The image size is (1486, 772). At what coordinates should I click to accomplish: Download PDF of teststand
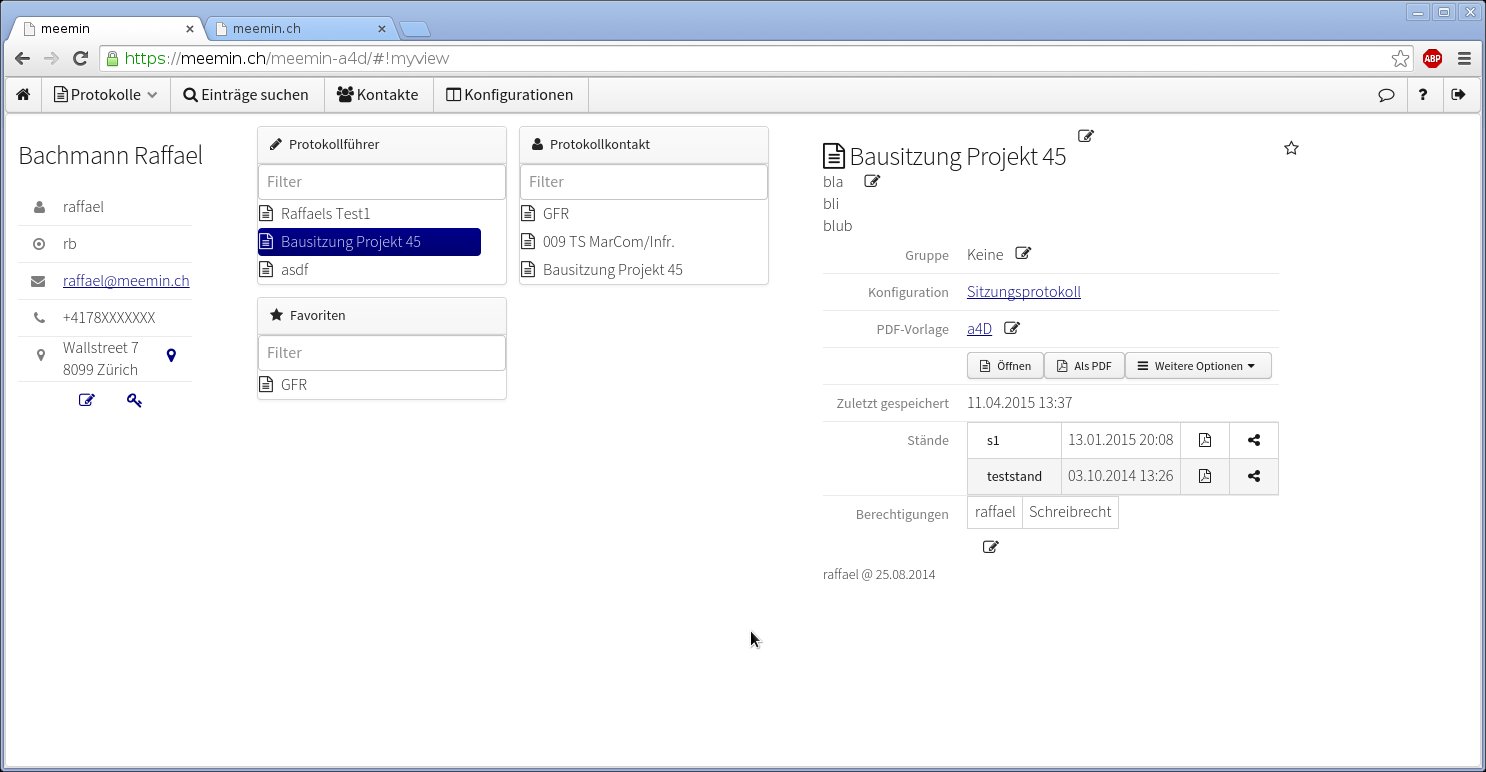click(x=1205, y=476)
